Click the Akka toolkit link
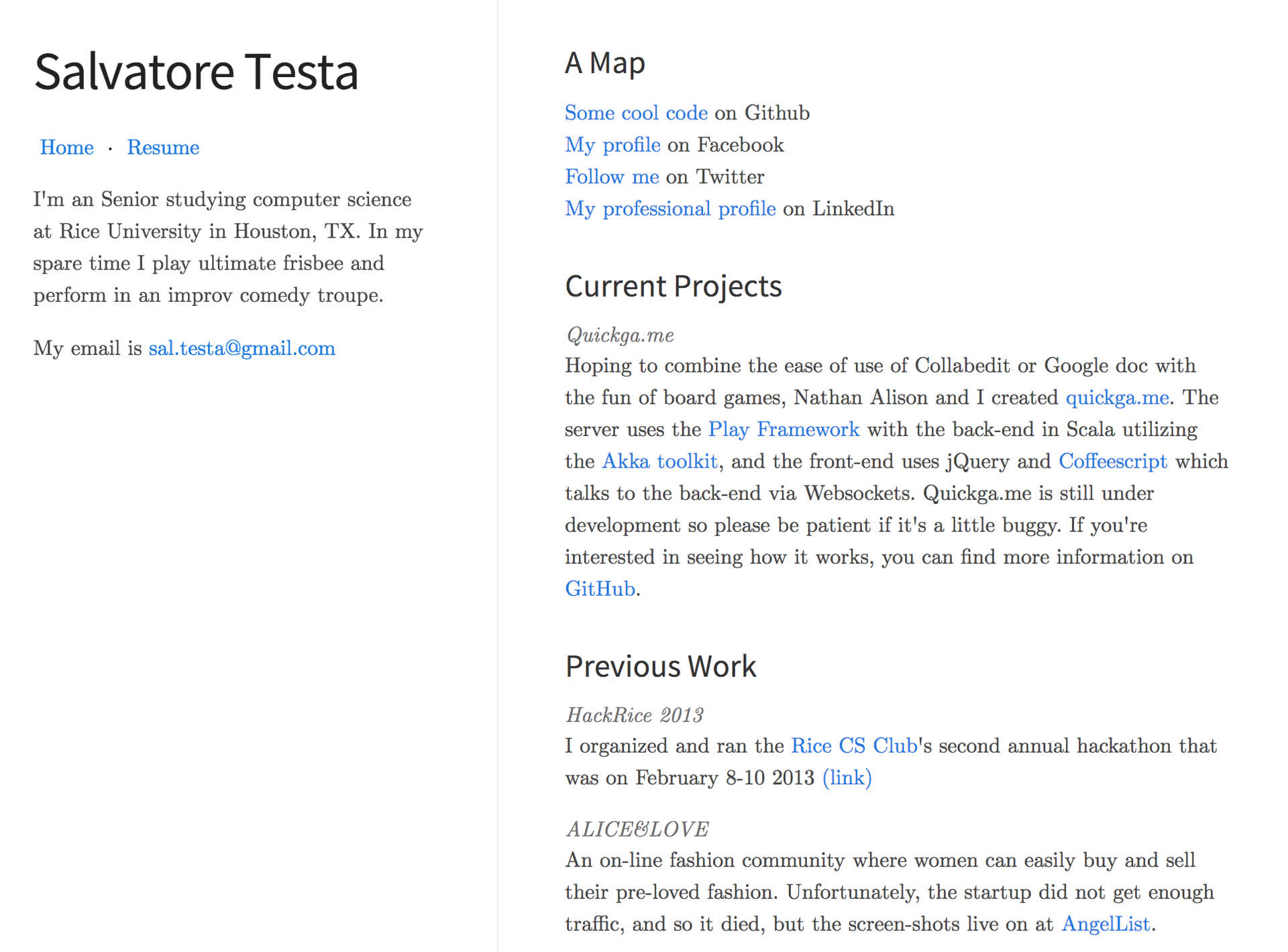 pos(659,462)
